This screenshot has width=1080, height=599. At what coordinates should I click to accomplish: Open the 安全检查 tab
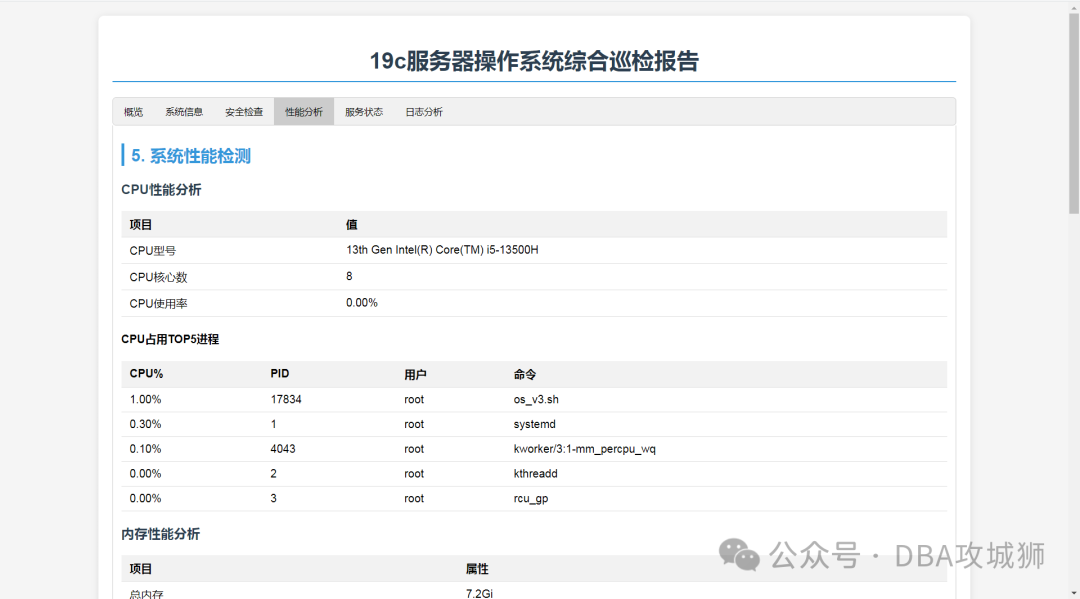(244, 112)
